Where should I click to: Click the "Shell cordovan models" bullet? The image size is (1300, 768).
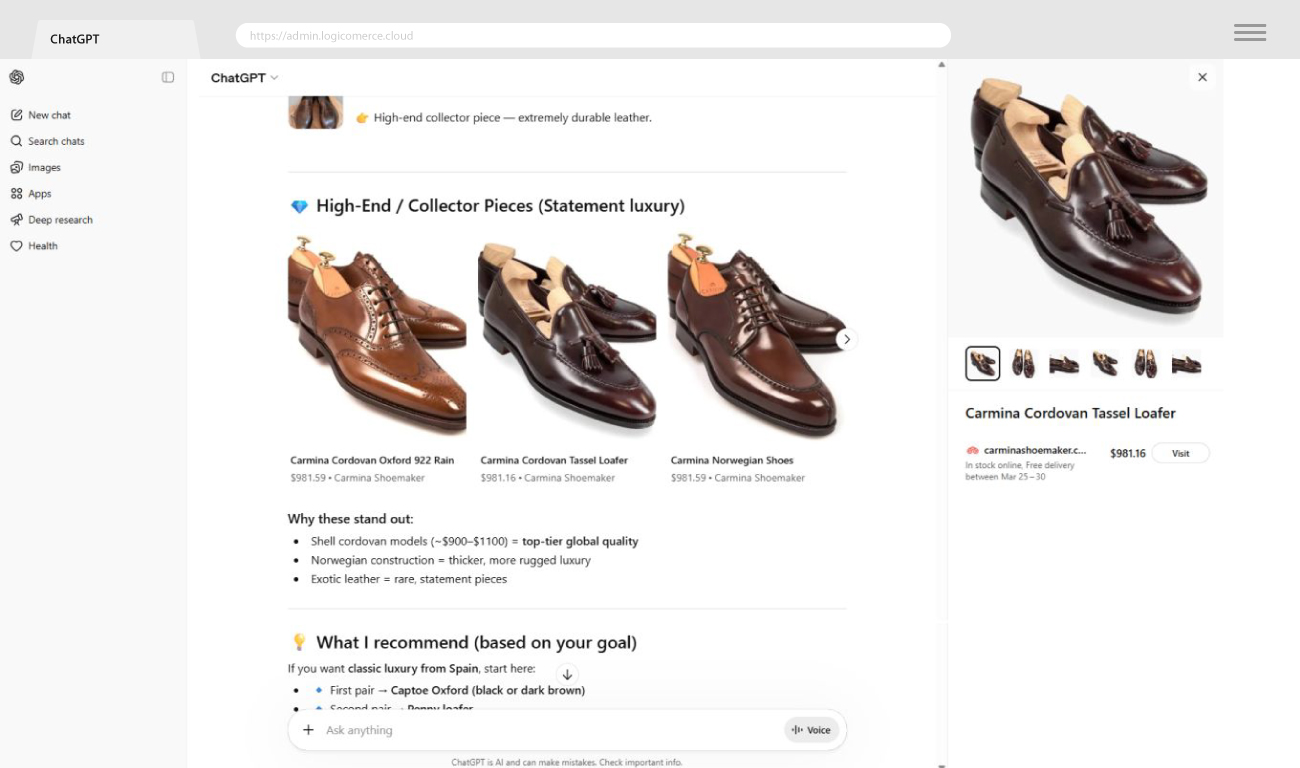474,541
